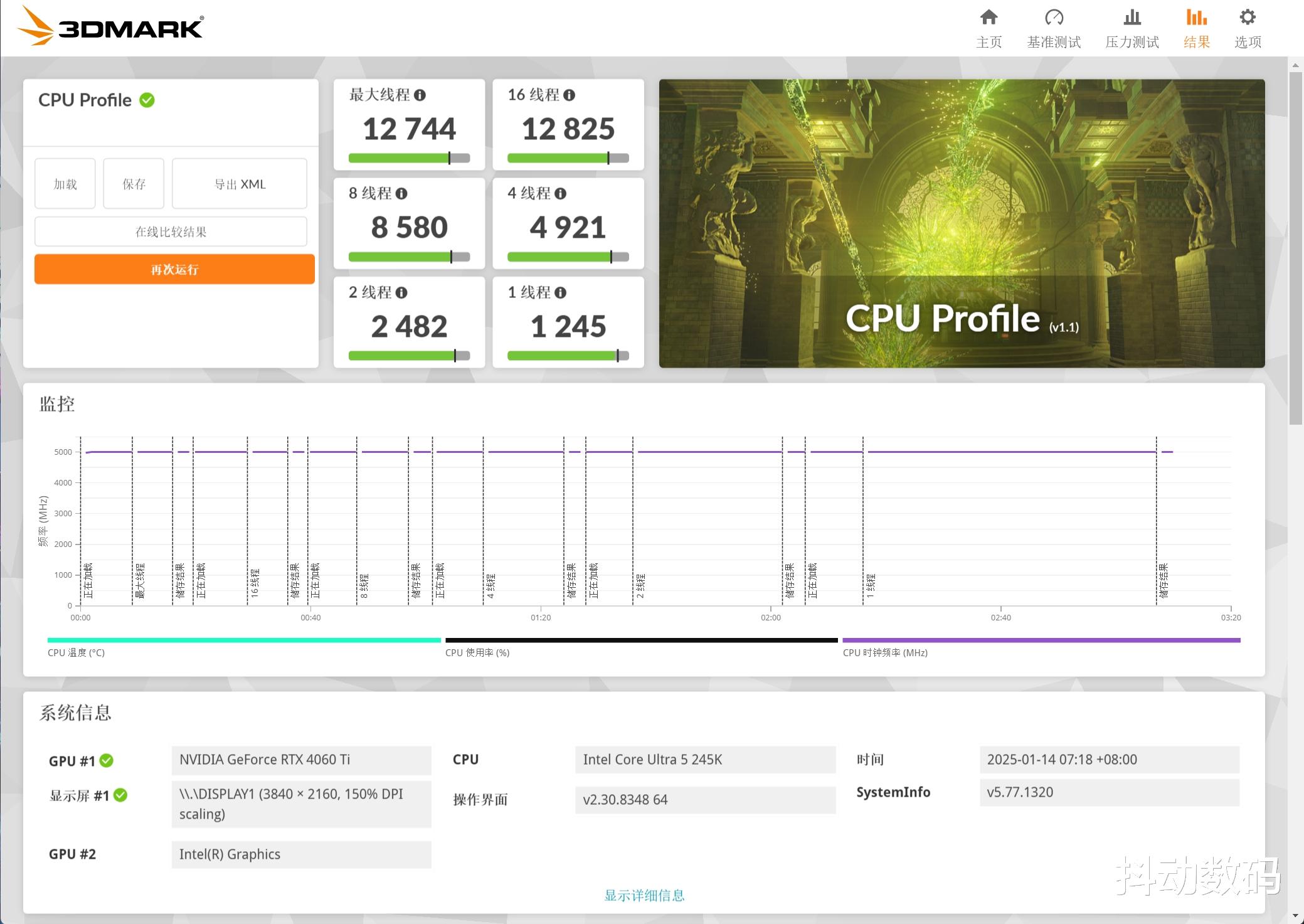Click the green checkmark beside CPU Profile
Image resolution: width=1304 pixels, height=924 pixels.
147,100
